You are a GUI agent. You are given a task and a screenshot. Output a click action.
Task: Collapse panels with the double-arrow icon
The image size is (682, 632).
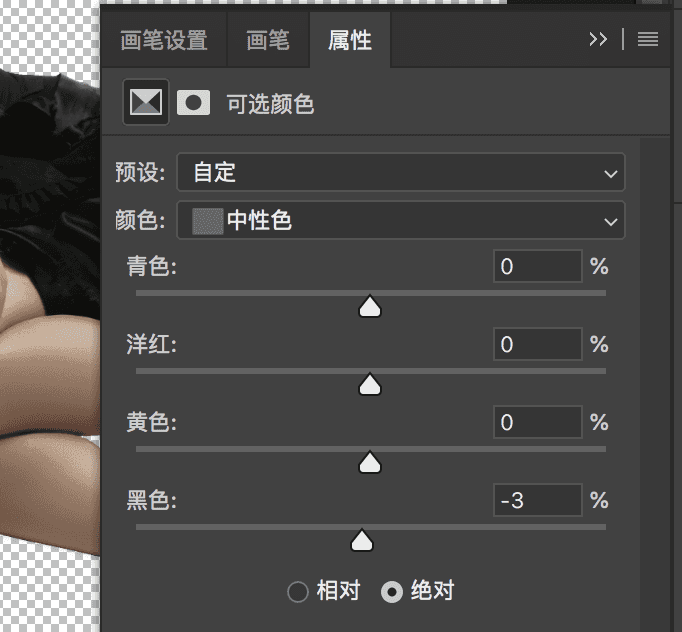tap(598, 39)
